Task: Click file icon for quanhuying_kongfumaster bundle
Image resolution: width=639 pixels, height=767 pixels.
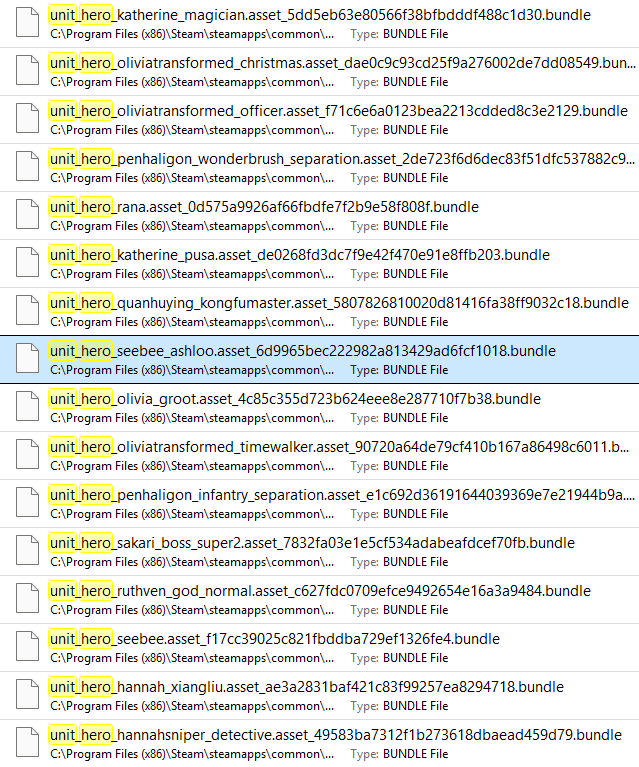Action: [x=27, y=310]
